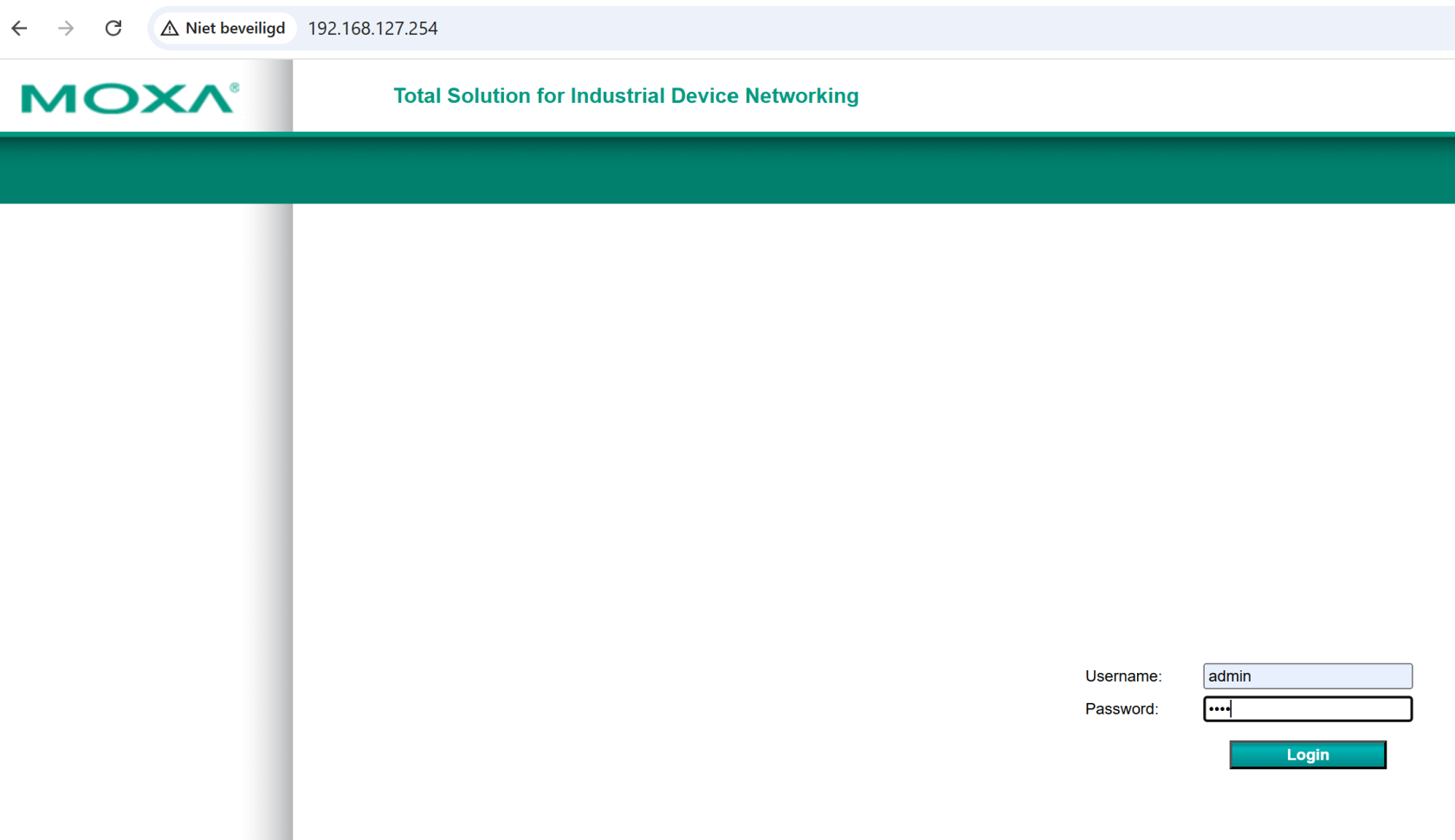Click the blank left sidebar panel below the banner
Viewport: 1455px width, 840px height.
[121, 520]
